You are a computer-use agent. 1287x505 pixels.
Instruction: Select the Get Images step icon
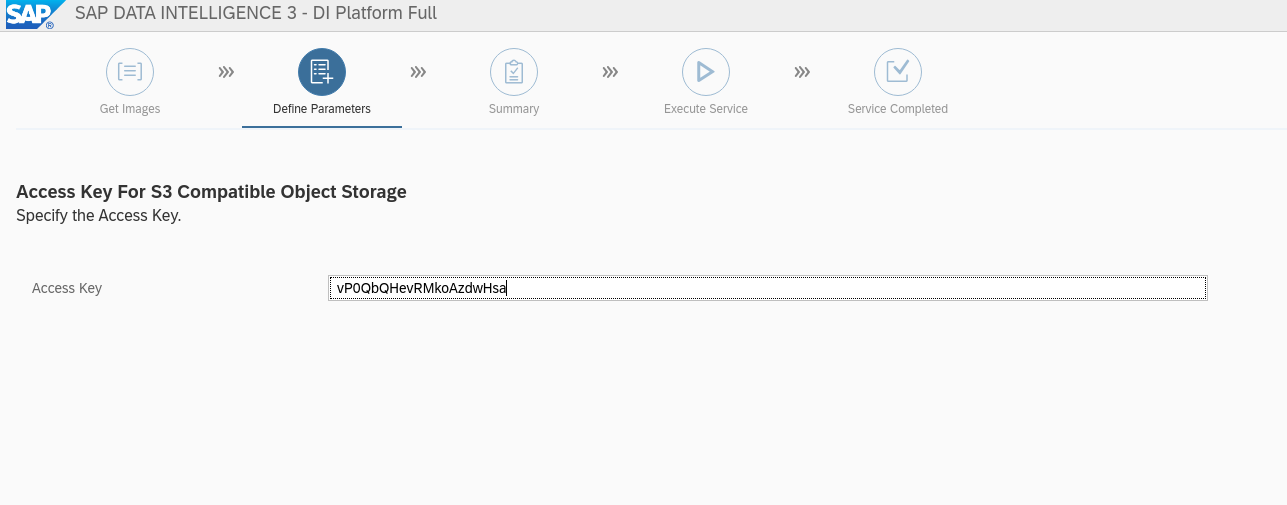[x=130, y=72]
